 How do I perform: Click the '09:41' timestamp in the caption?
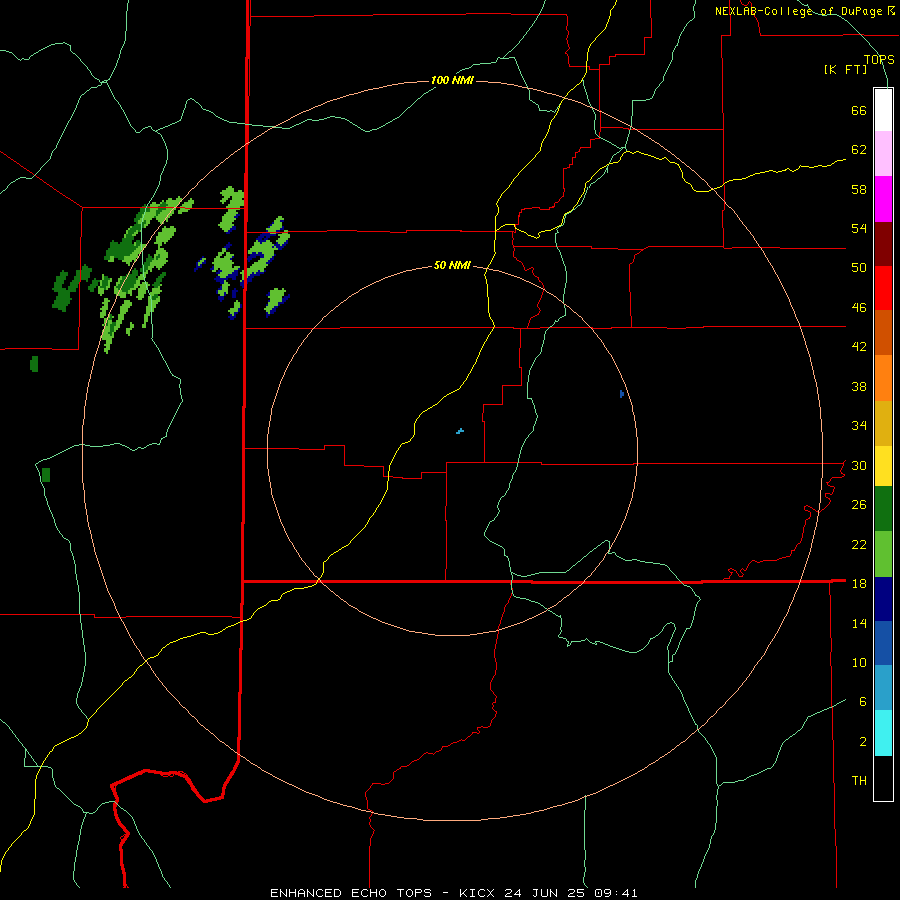click(x=617, y=893)
